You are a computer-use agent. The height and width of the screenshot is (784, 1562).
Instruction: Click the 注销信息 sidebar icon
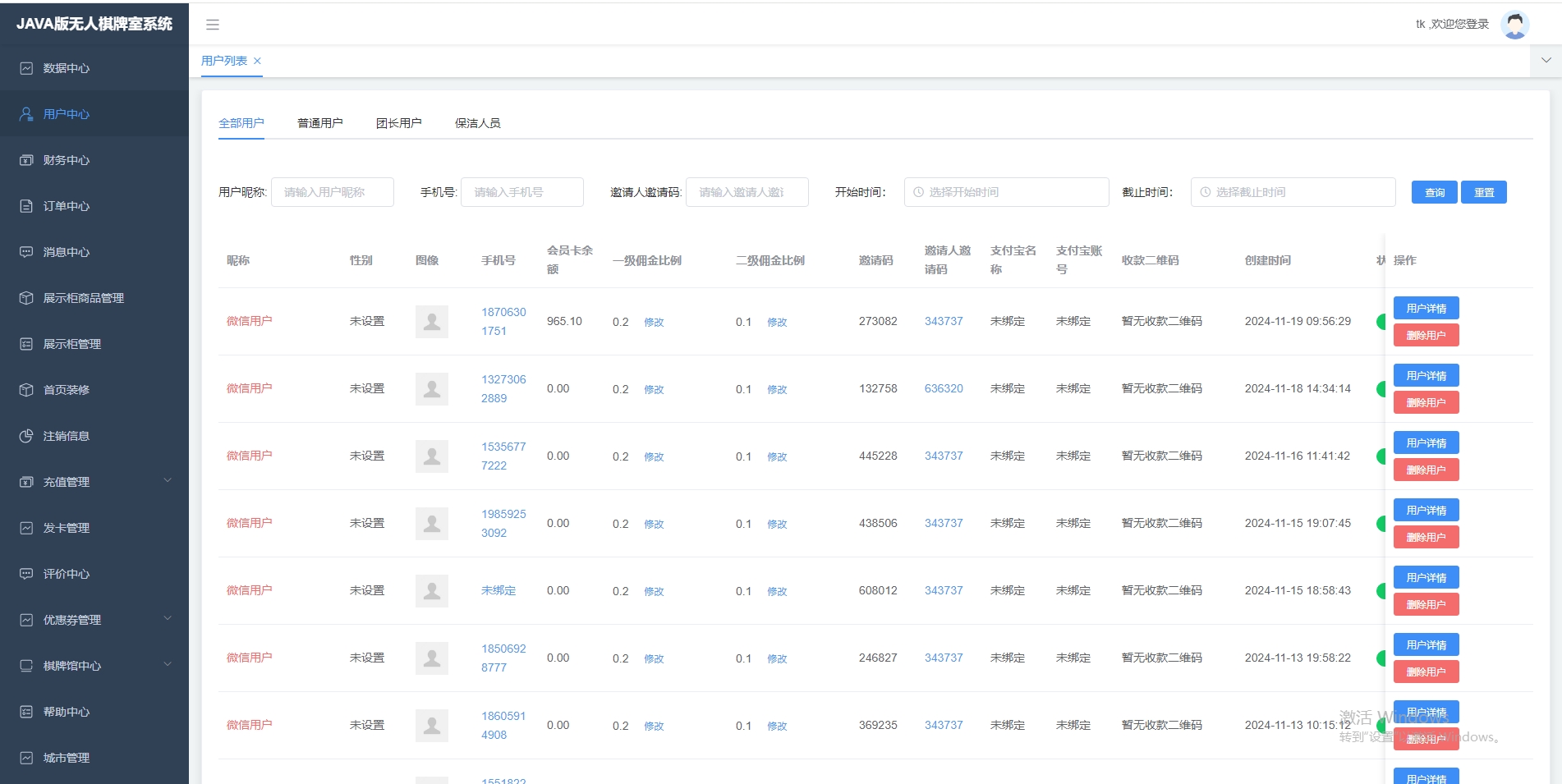26,436
